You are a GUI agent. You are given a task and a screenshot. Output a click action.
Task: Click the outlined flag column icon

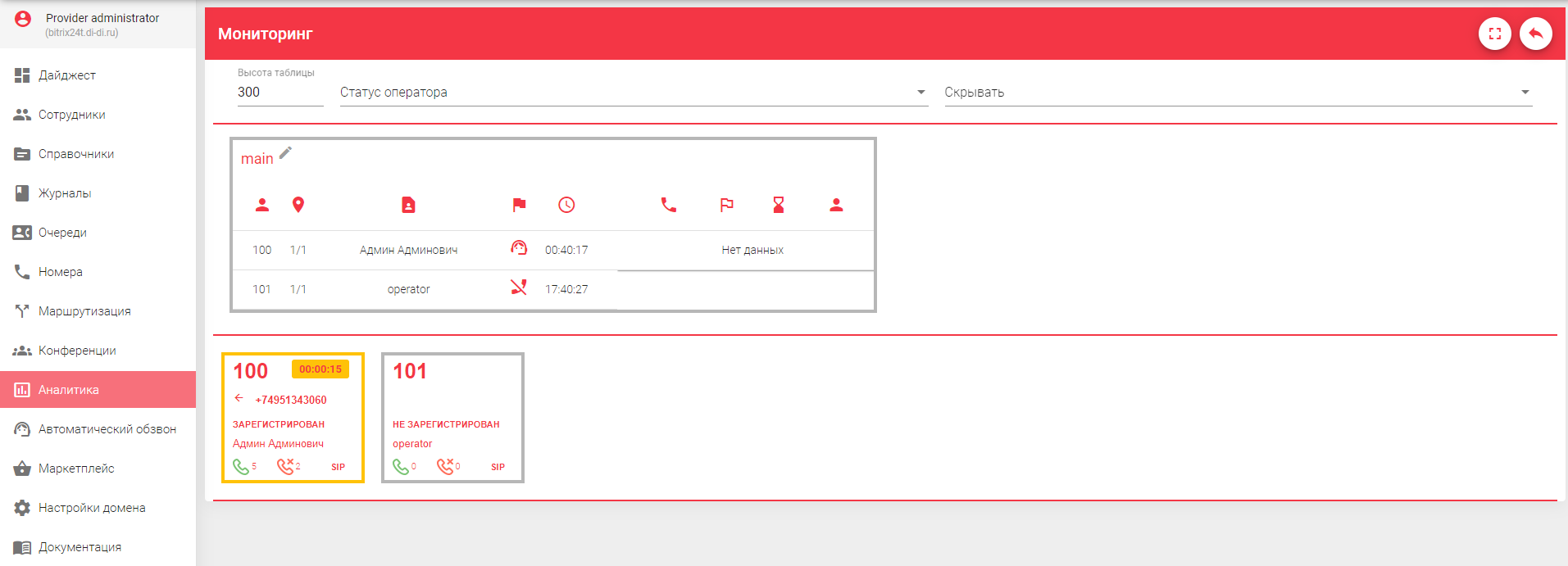726,205
